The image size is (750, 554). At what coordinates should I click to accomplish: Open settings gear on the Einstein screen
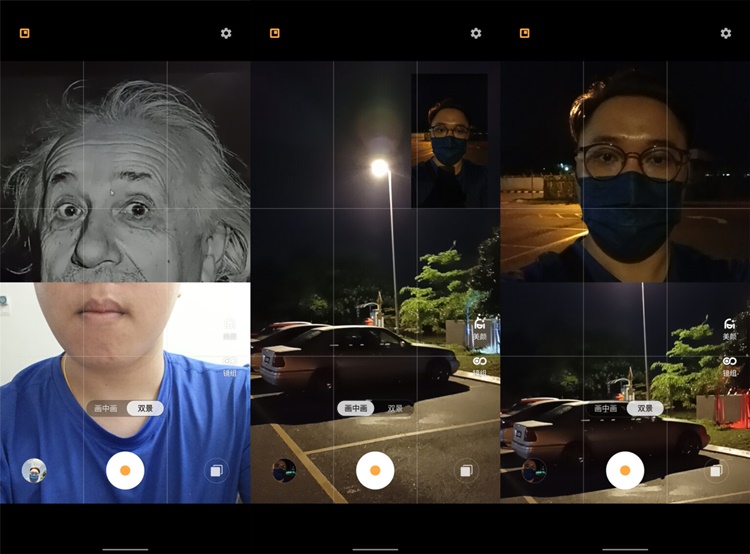coord(226,33)
